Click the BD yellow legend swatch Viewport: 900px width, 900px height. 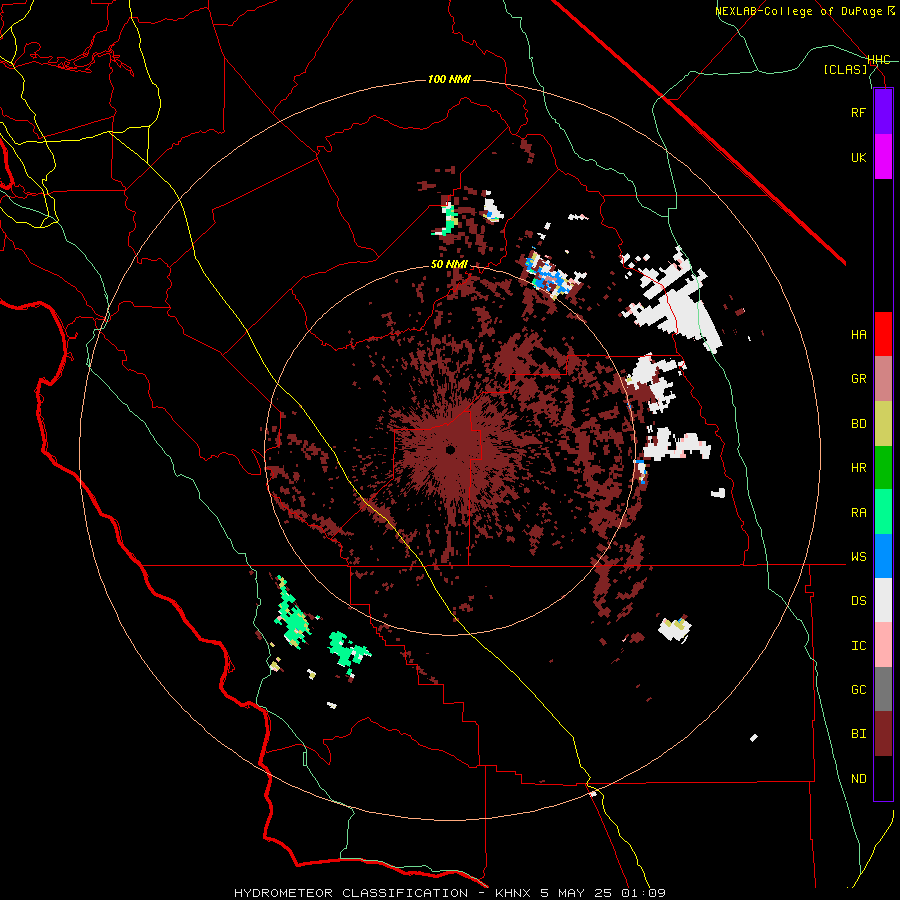pos(883,424)
